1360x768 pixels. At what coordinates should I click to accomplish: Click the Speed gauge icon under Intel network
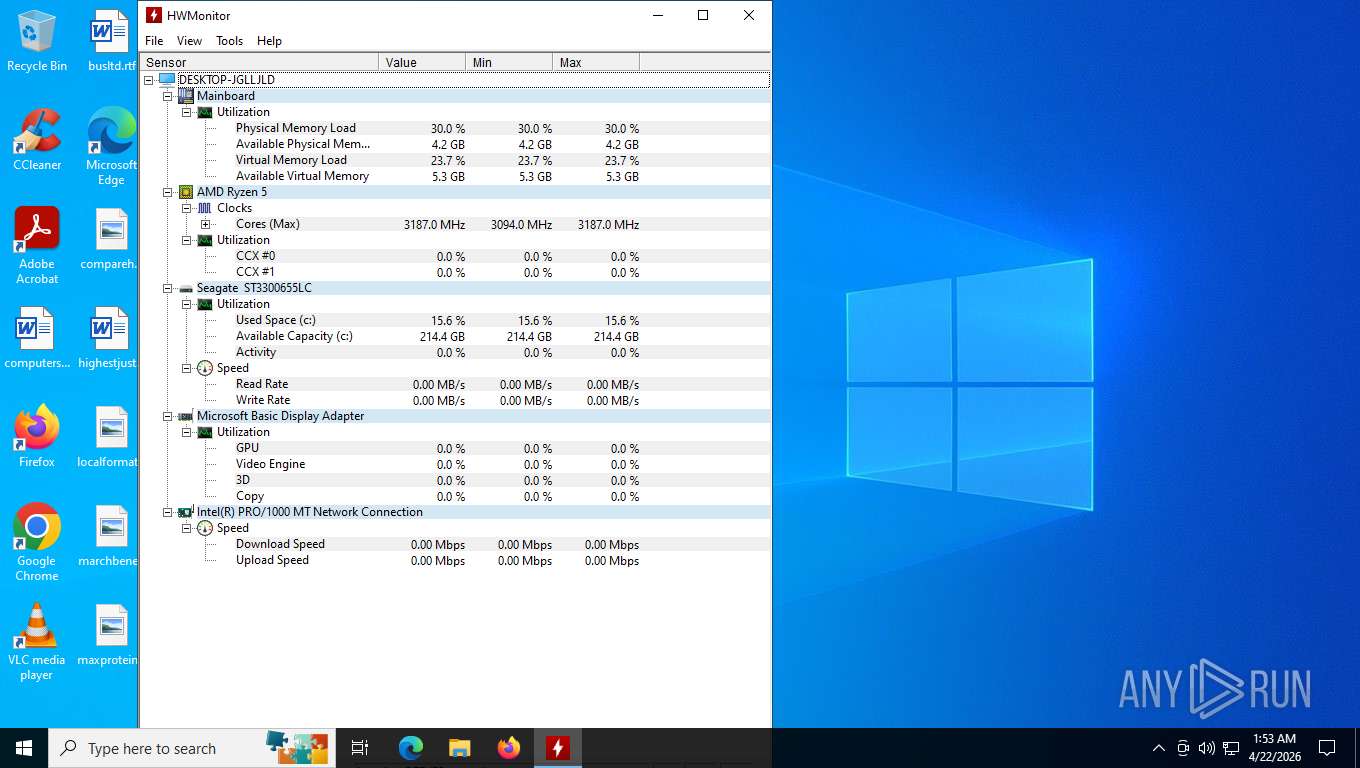point(205,528)
